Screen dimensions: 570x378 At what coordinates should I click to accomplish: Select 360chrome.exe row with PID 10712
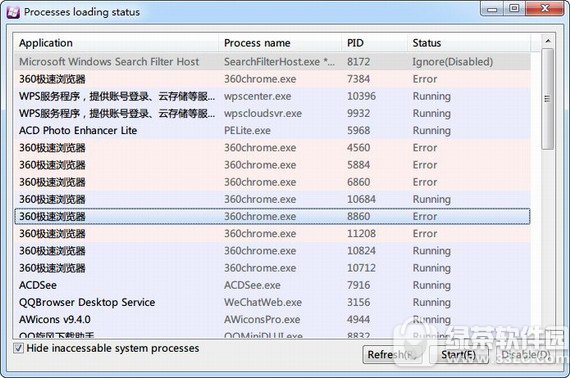click(x=272, y=268)
